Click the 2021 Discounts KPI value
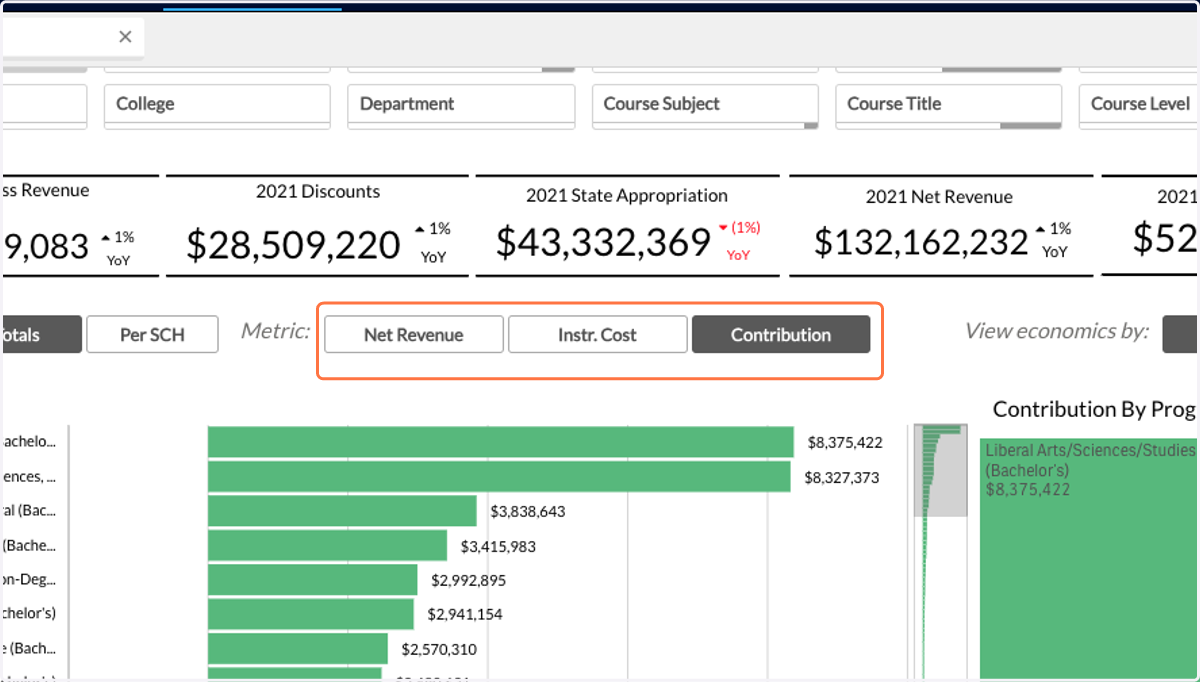1200x682 pixels. click(293, 245)
